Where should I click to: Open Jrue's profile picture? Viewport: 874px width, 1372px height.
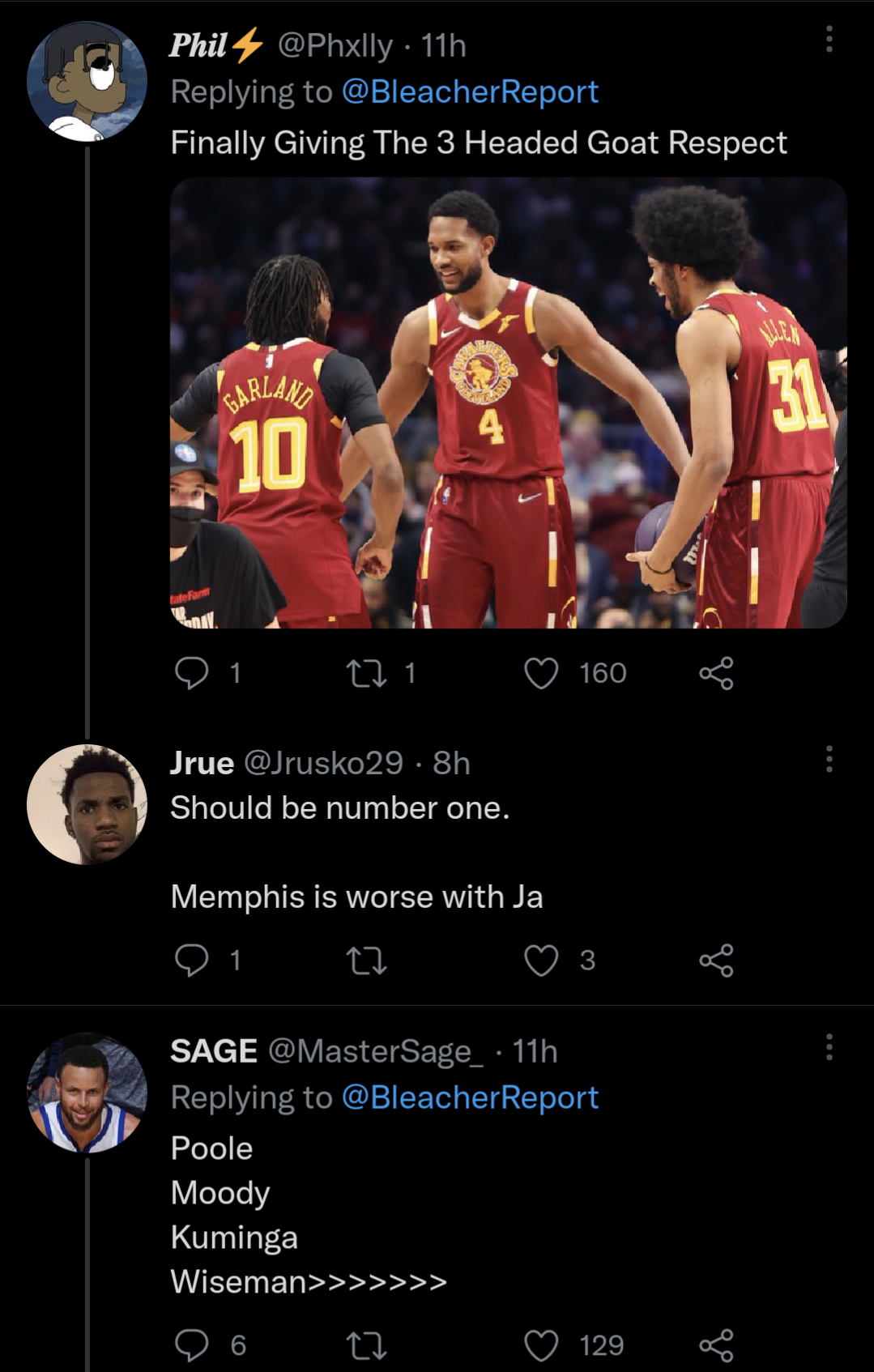pos(87,804)
